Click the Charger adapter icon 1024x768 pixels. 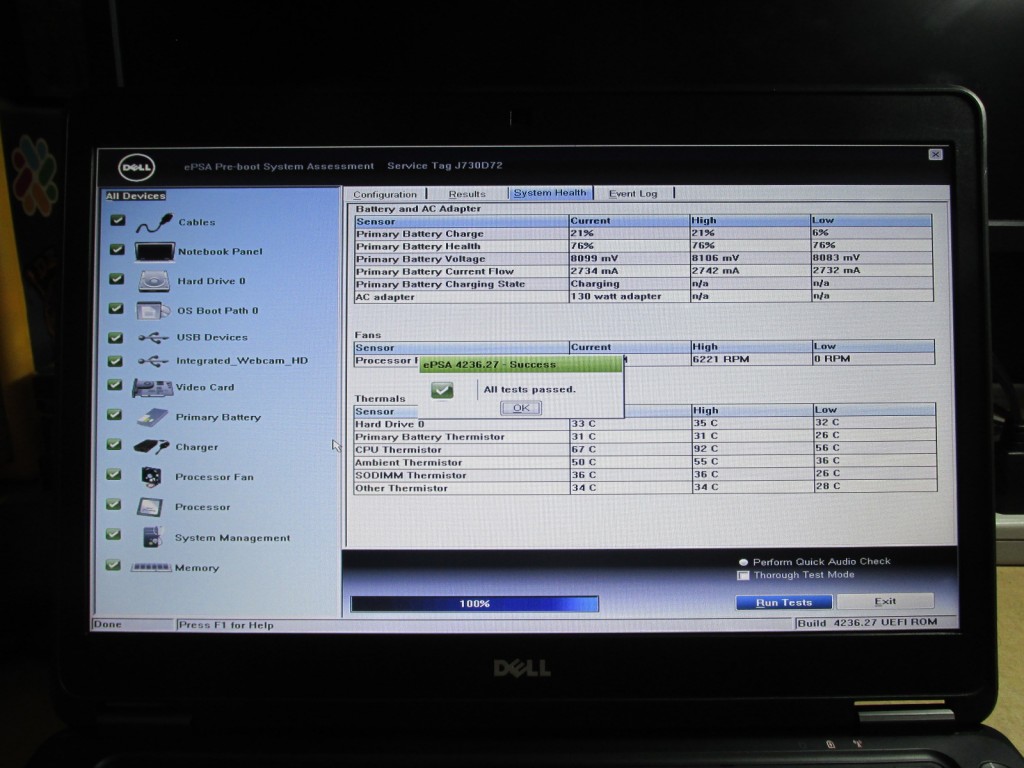coord(151,447)
